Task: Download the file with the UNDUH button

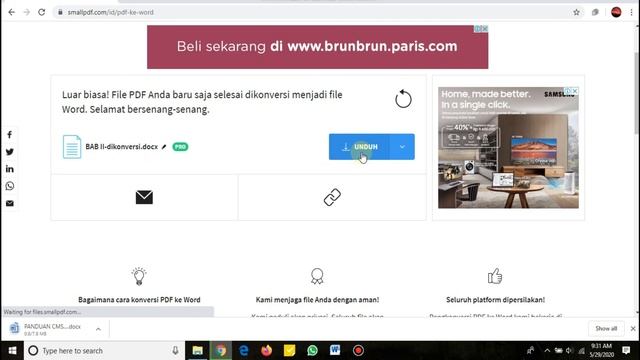Action: click(x=359, y=147)
